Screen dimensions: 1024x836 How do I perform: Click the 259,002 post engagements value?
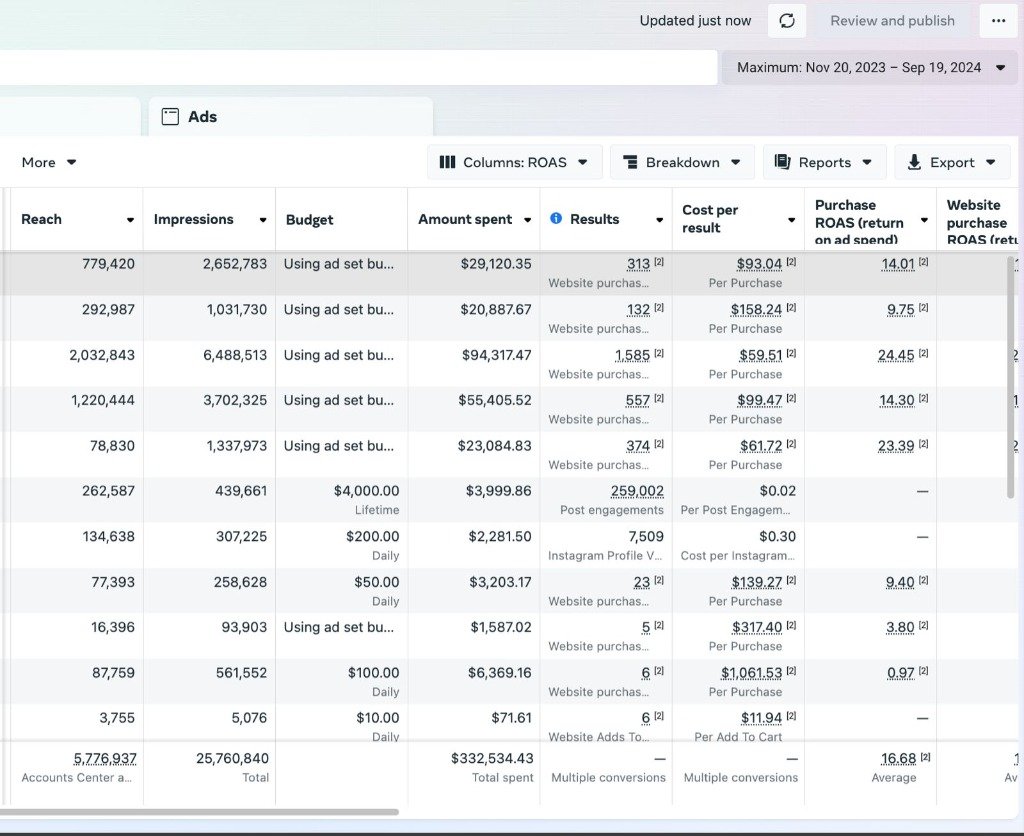(637, 491)
